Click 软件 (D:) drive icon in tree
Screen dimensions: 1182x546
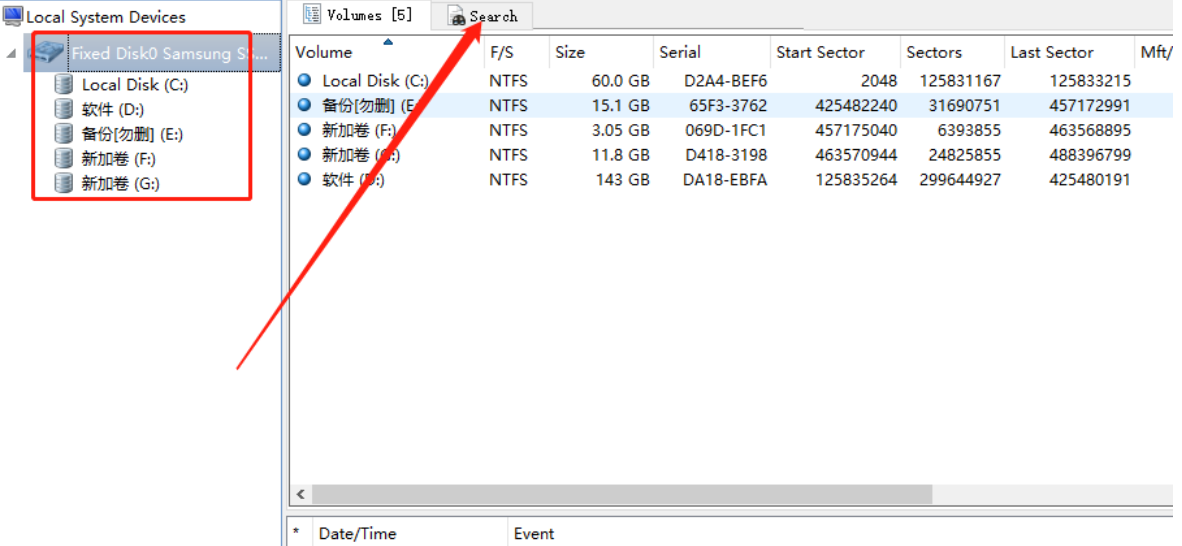click(x=64, y=109)
